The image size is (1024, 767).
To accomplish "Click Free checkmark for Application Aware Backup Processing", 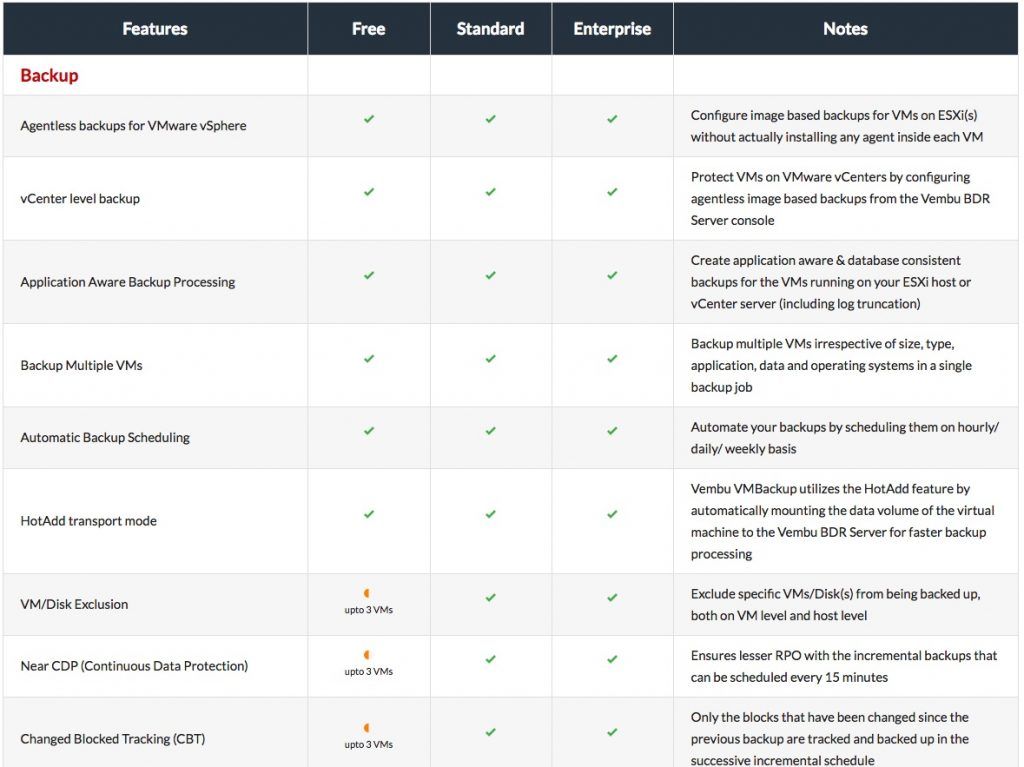I will click(x=369, y=275).
